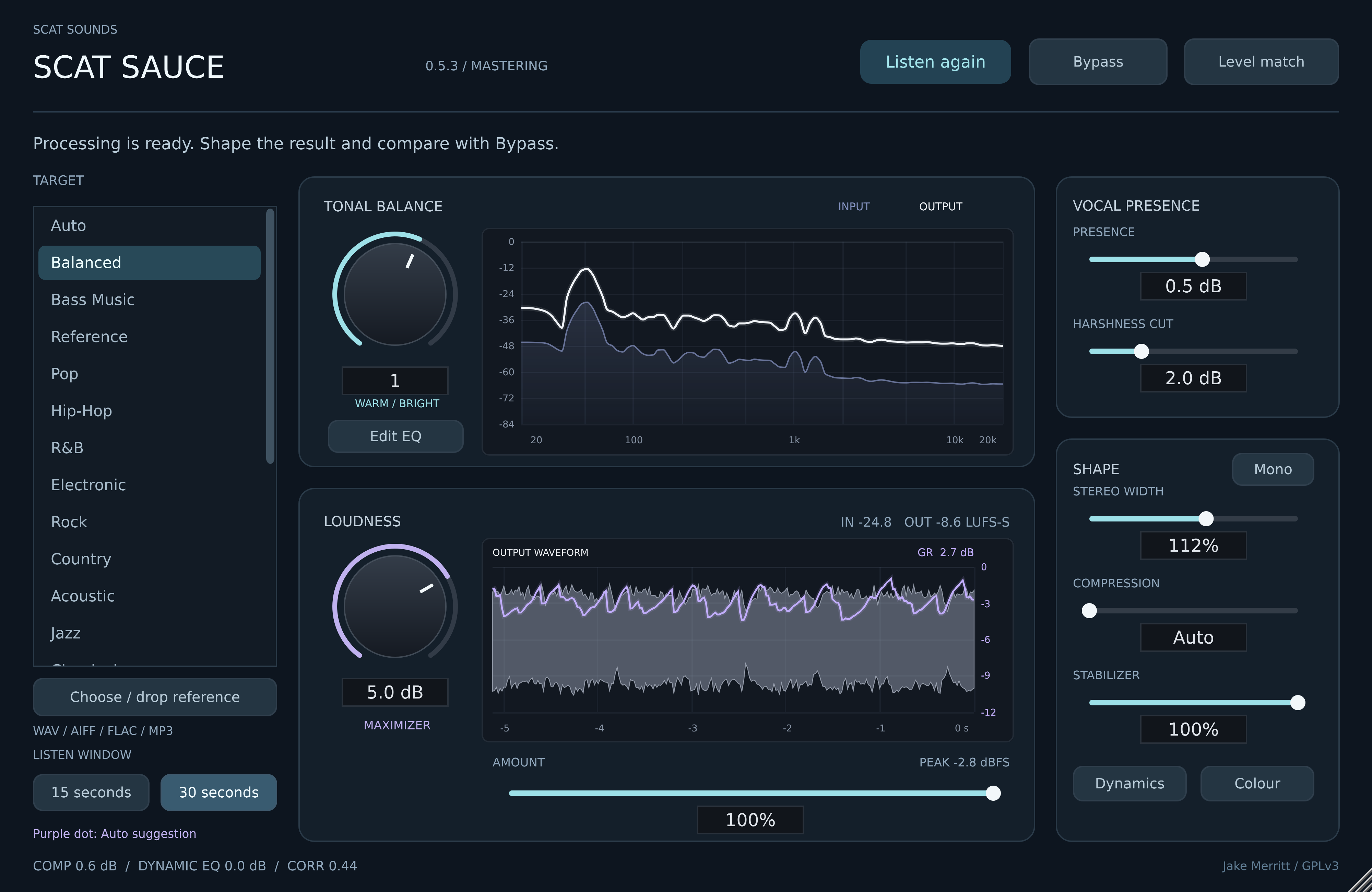The width and height of the screenshot is (1372, 892).
Task: Pick Acoustic target
Action: [x=149, y=596]
